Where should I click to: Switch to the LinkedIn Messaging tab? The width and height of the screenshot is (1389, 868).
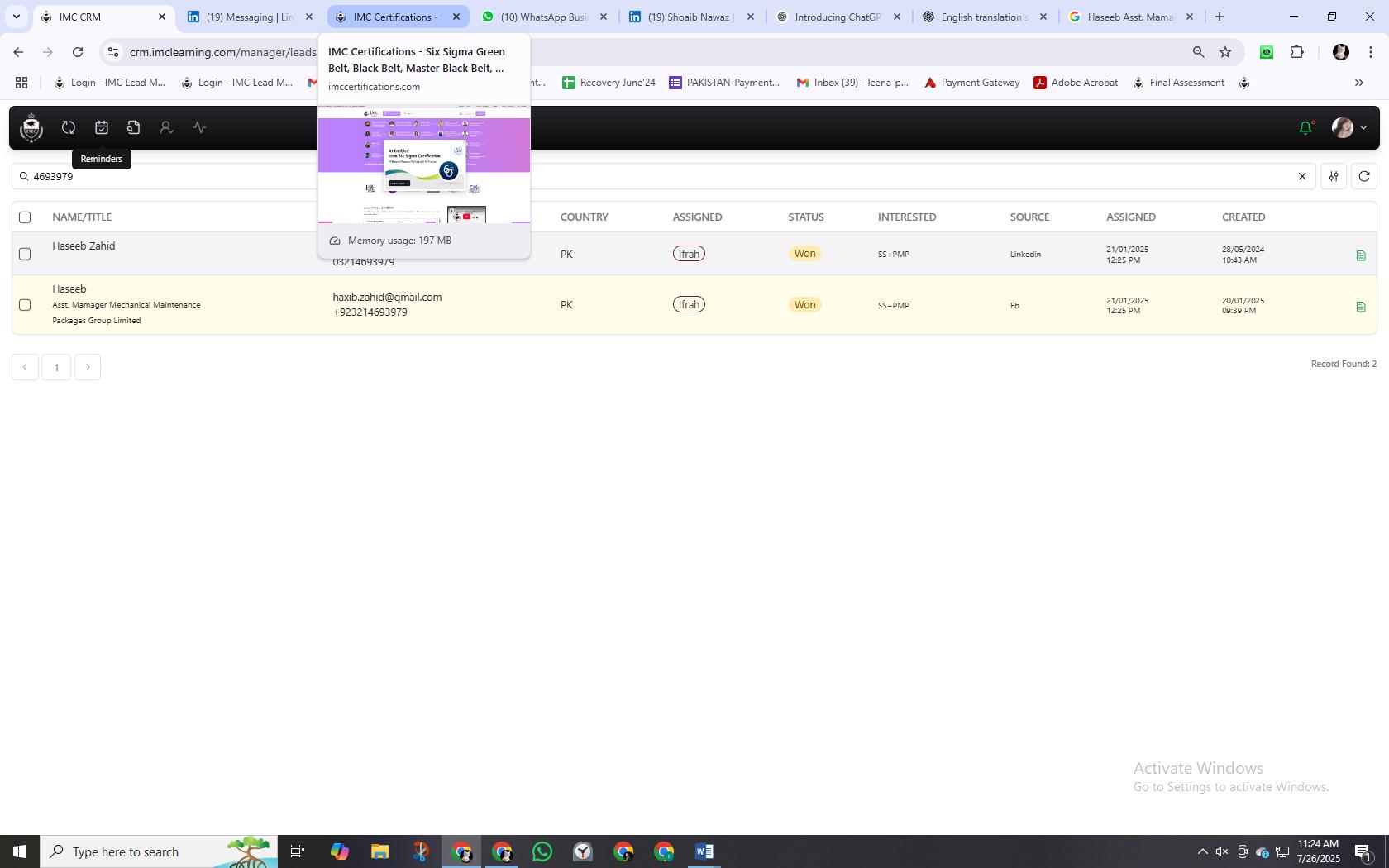point(249,17)
